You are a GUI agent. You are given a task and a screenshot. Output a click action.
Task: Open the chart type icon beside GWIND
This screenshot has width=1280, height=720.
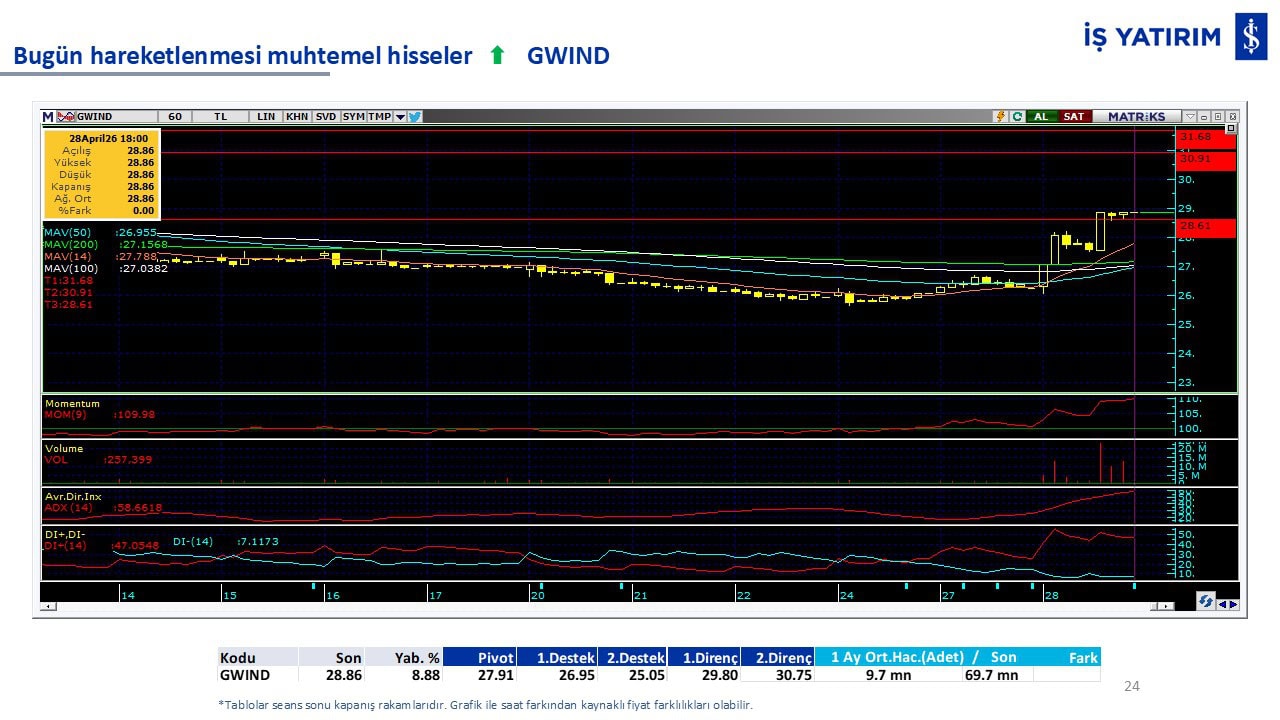click(x=66, y=117)
